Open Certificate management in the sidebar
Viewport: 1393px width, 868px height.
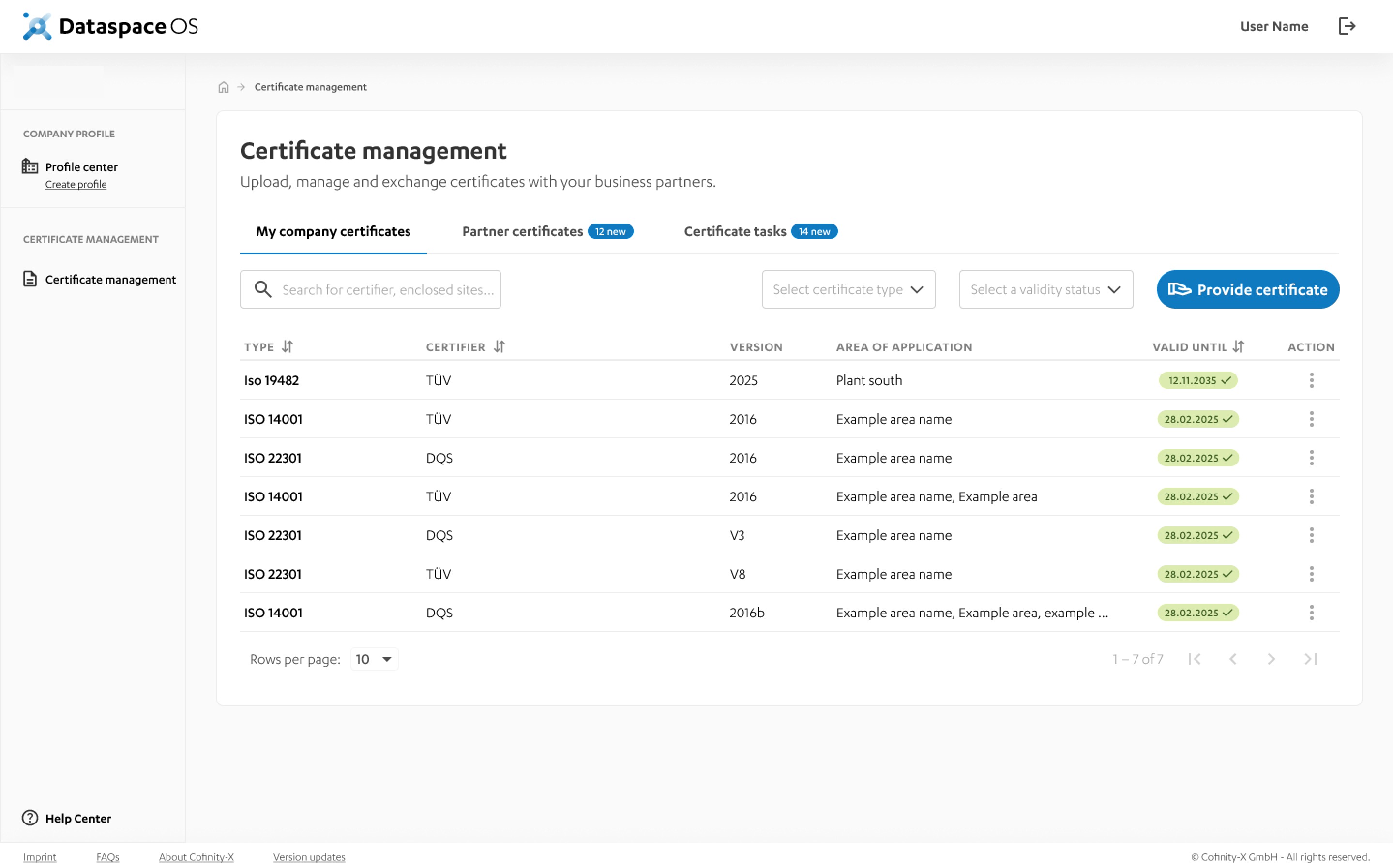click(x=110, y=280)
